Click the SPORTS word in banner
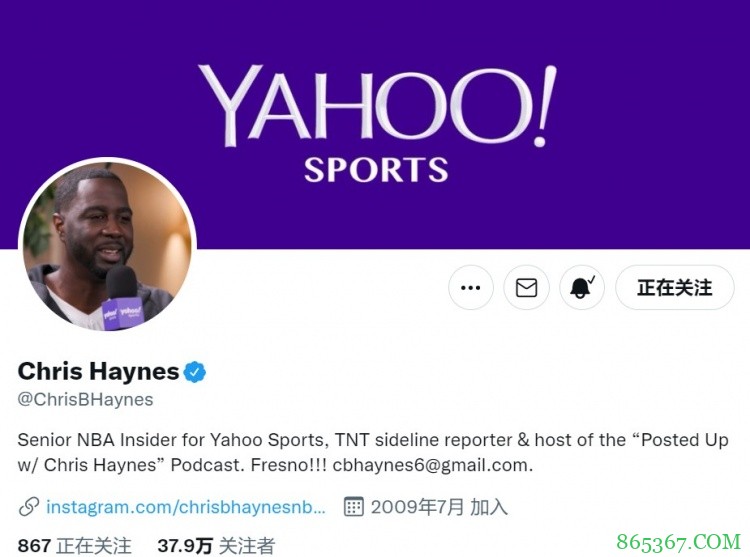This screenshot has width=750, height=557. point(376,170)
